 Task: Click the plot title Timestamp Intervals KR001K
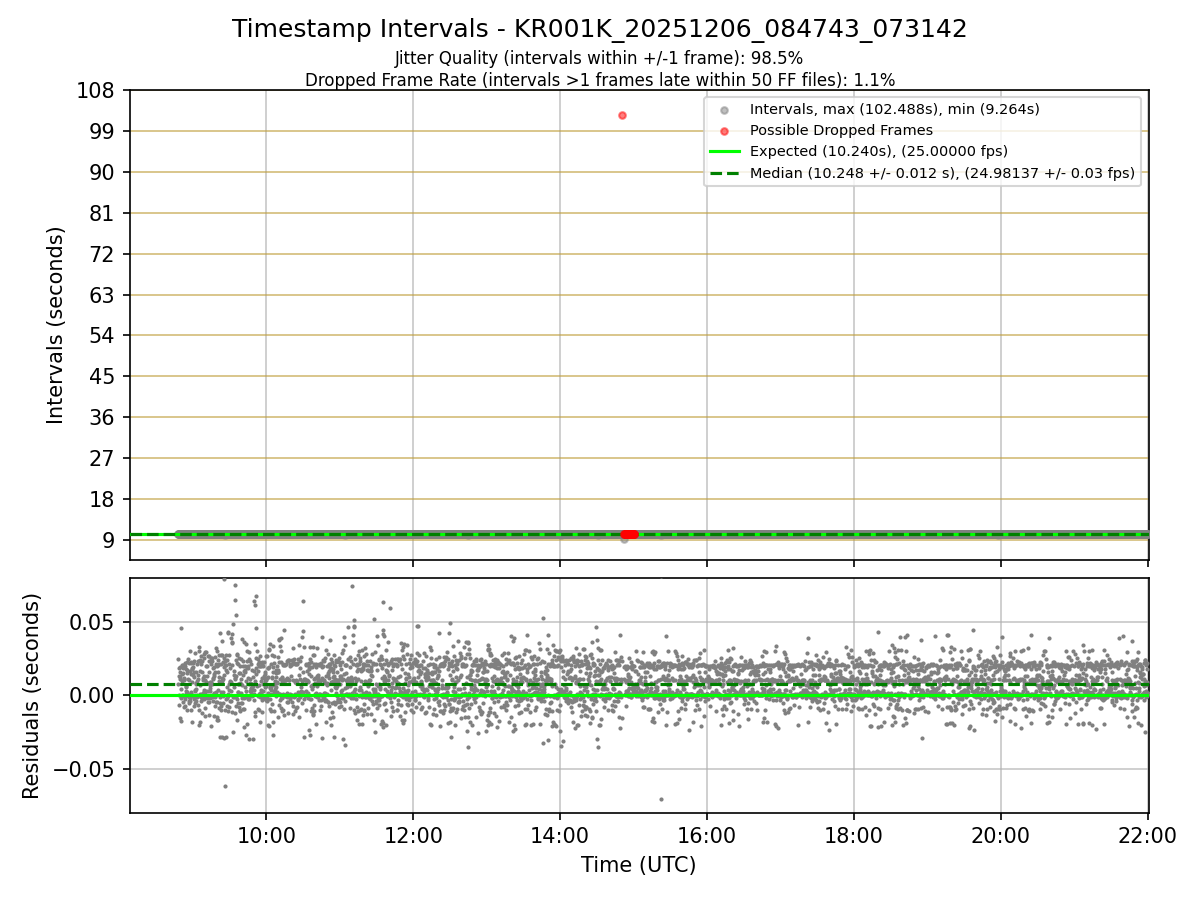600,29
